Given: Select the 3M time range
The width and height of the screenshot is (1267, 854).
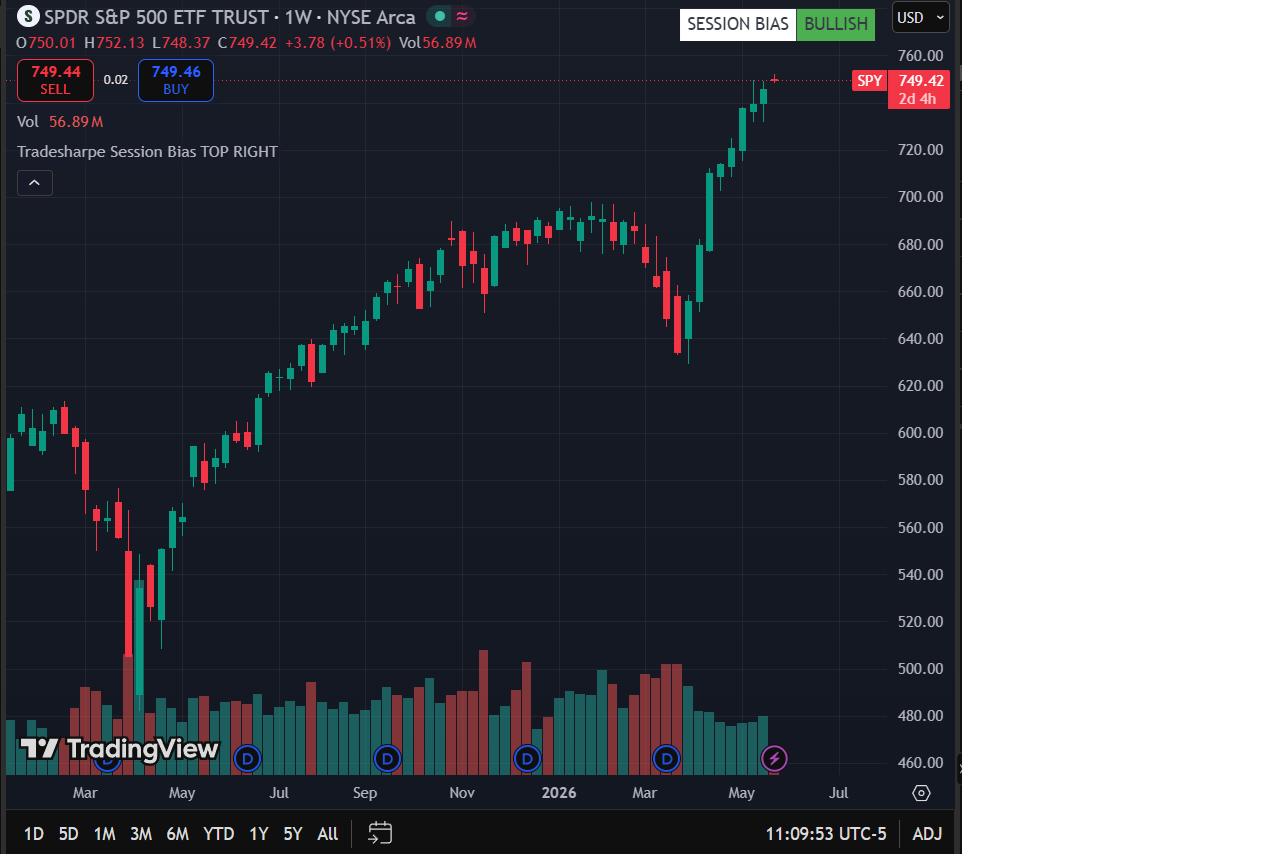Looking at the screenshot, I should [141, 834].
